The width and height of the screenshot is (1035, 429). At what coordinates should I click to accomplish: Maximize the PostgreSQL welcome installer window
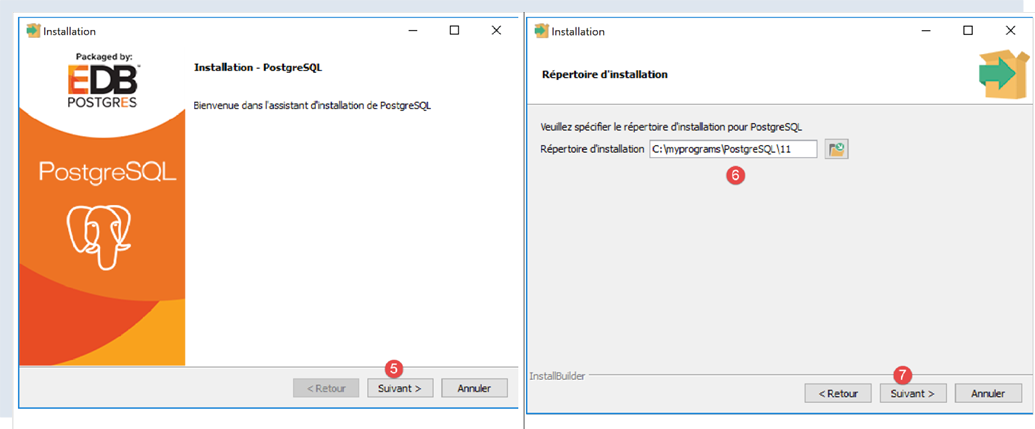454,31
